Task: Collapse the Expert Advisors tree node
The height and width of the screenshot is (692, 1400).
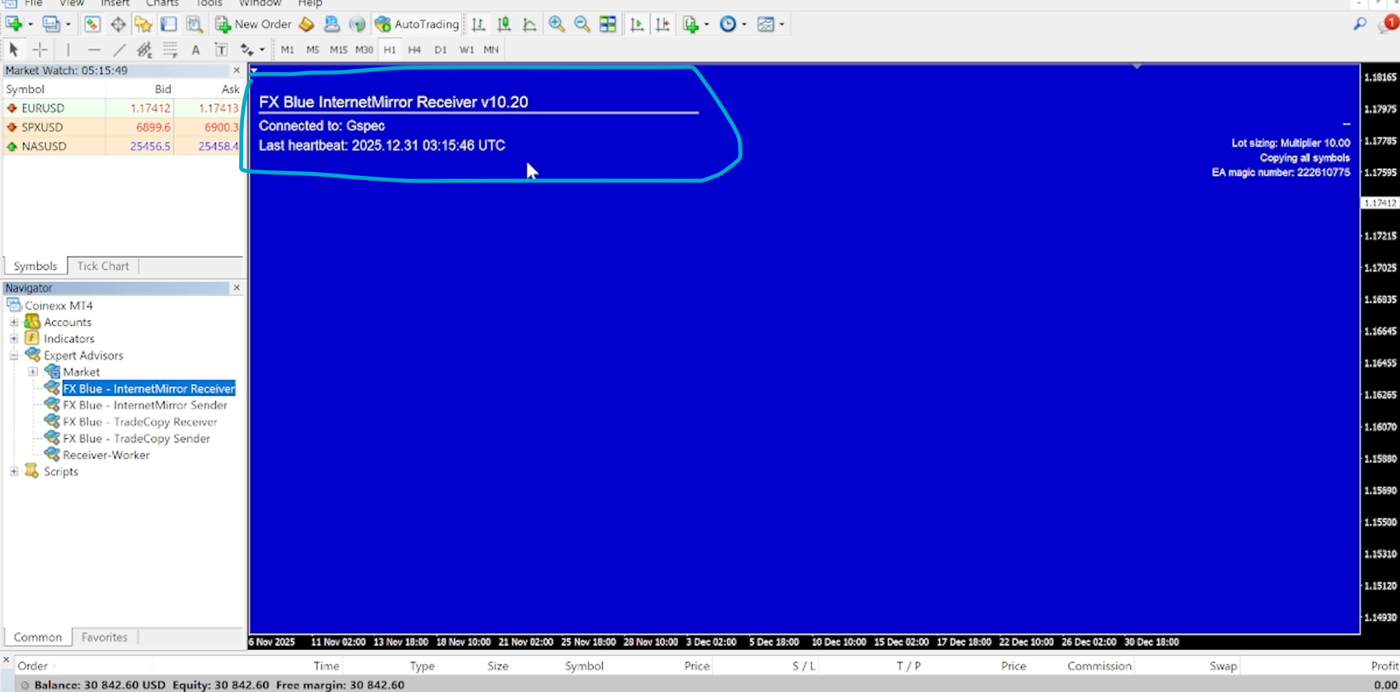Action: point(14,355)
